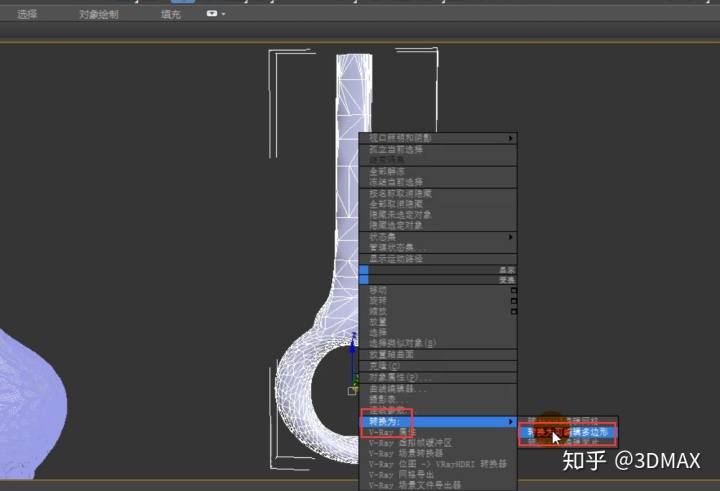Select 结束隔离 menu entry
Screen dimensions: 720x491
point(438,160)
